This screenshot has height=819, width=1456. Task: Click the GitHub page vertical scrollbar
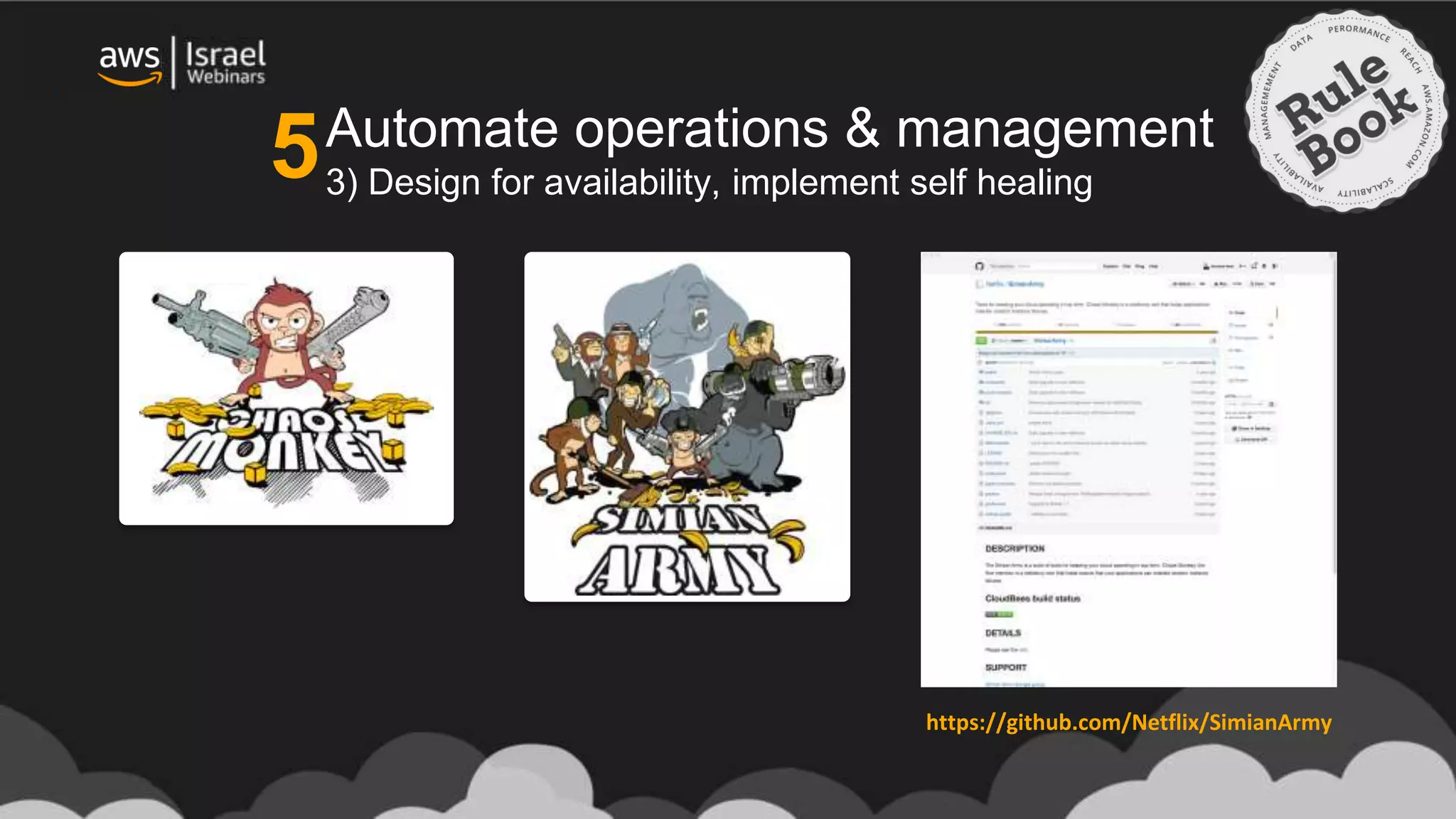click(1334, 416)
